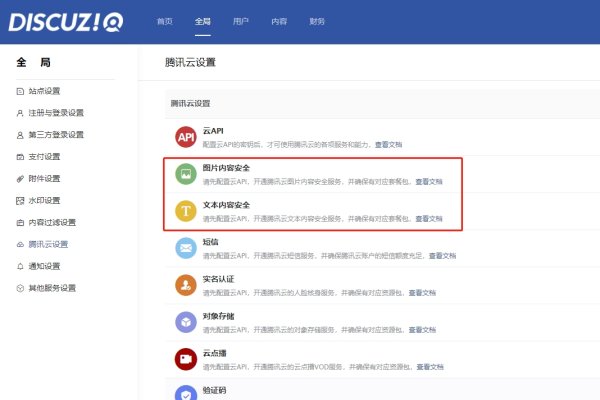Click the blue 短信 envelope icon

(x=186, y=248)
